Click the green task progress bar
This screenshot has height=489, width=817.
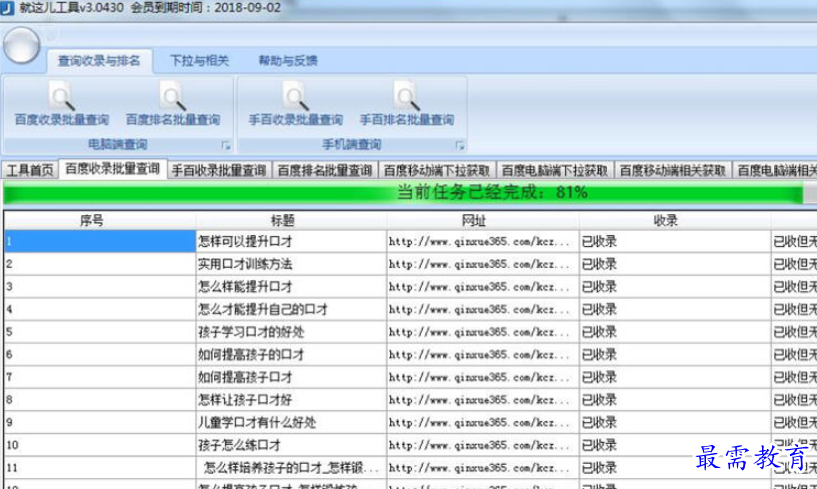408,192
